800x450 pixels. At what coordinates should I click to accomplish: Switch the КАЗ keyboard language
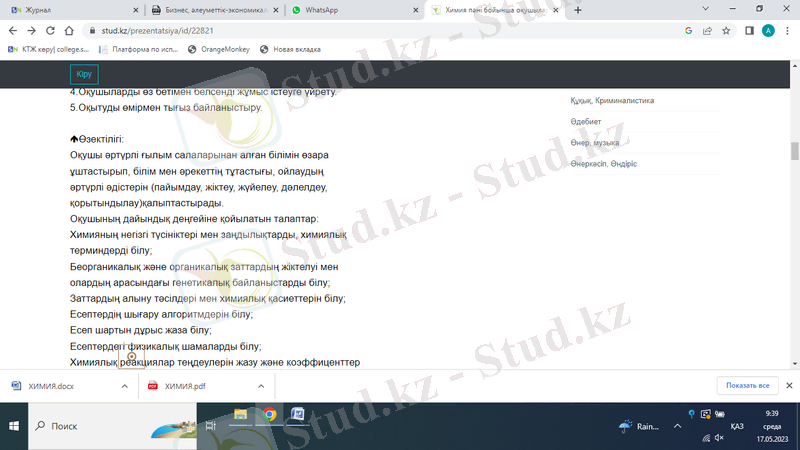click(737, 426)
